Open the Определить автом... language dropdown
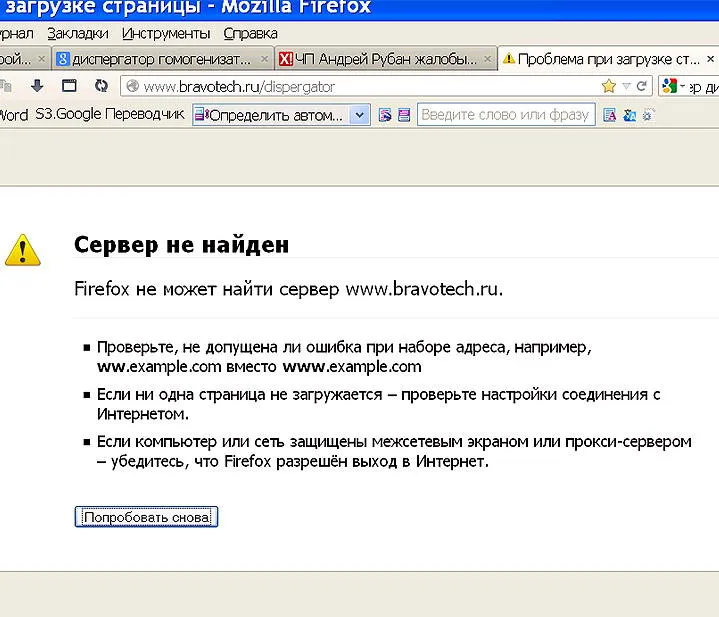This screenshot has width=719, height=617. point(281,115)
